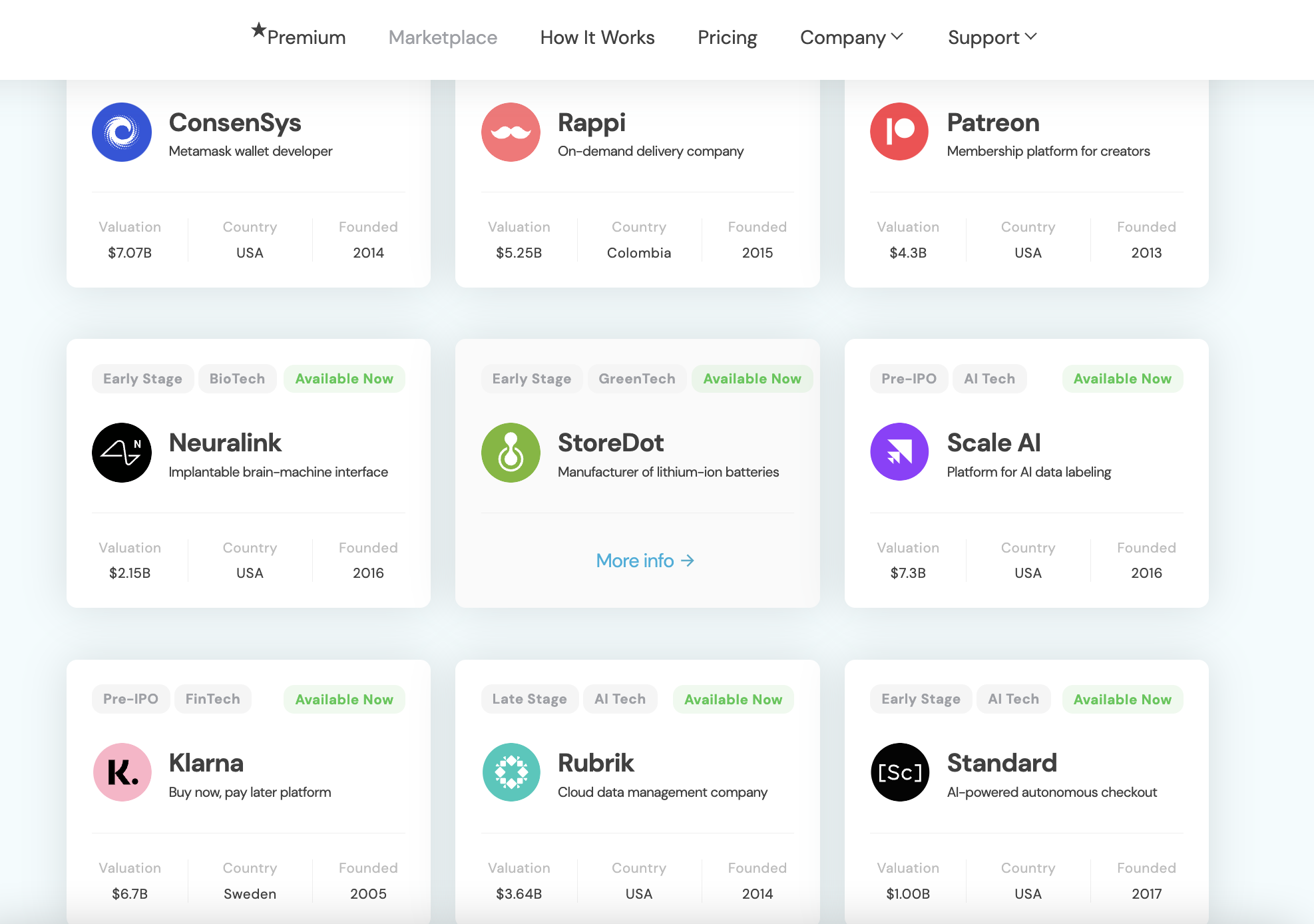Click 'Membership platform for creators' text
This screenshot has height=924, width=1314.
coord(1048,151)
